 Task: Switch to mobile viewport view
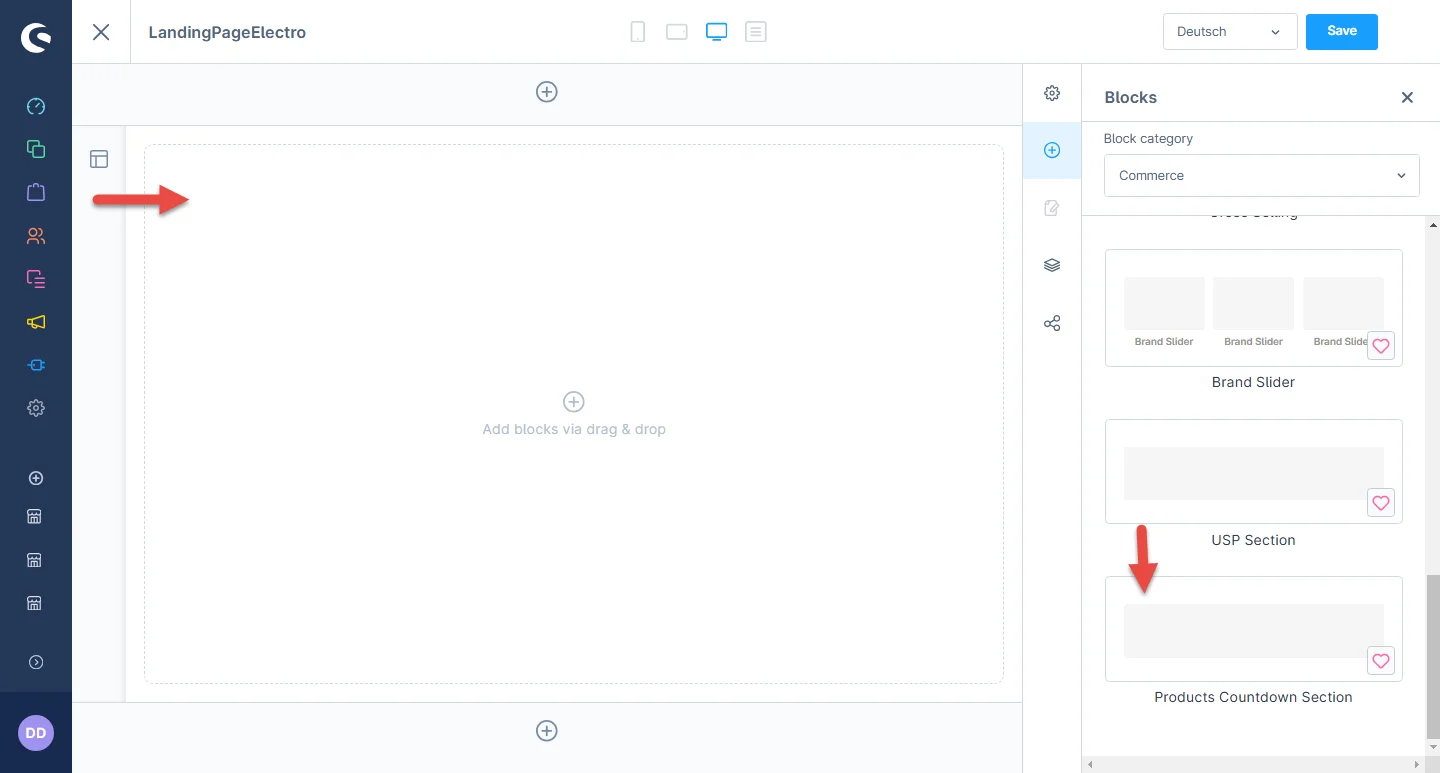click(x=637, y=32)
